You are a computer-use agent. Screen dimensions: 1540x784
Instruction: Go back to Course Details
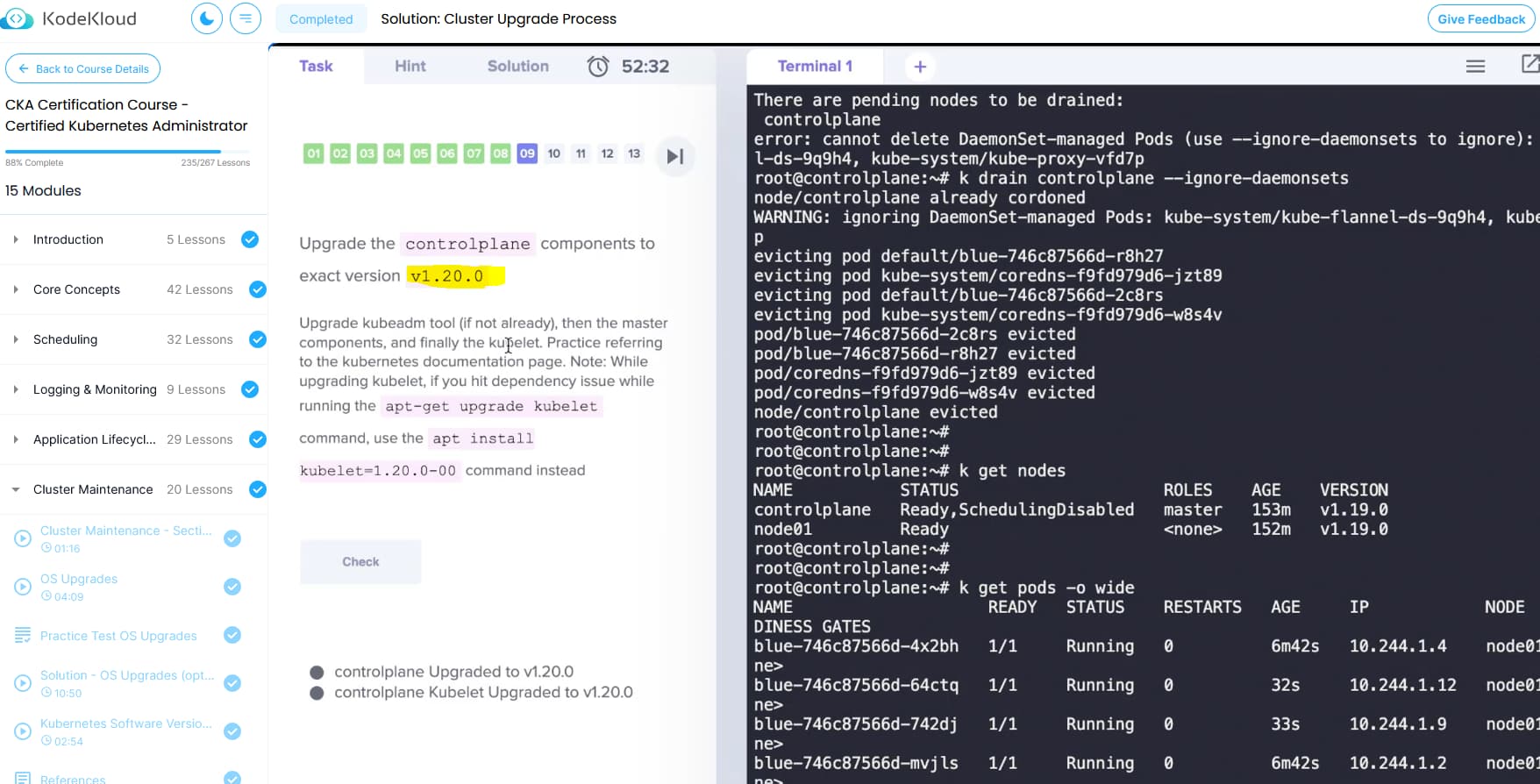(x=83, y=68)
